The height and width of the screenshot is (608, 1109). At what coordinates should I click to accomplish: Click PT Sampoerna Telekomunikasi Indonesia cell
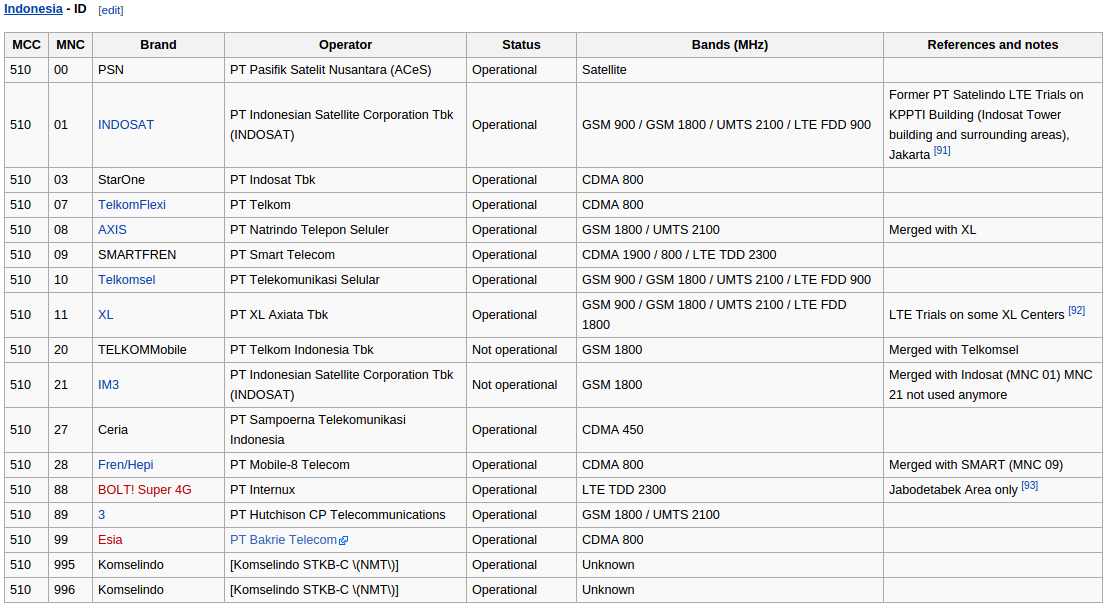(x=345, y=430)
